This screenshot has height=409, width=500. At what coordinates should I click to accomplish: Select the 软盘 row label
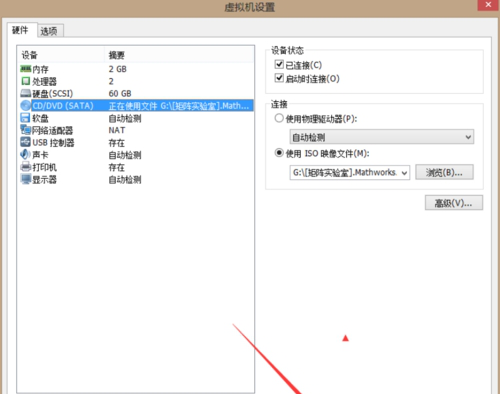pyautogui.click(x=40, y=118)
